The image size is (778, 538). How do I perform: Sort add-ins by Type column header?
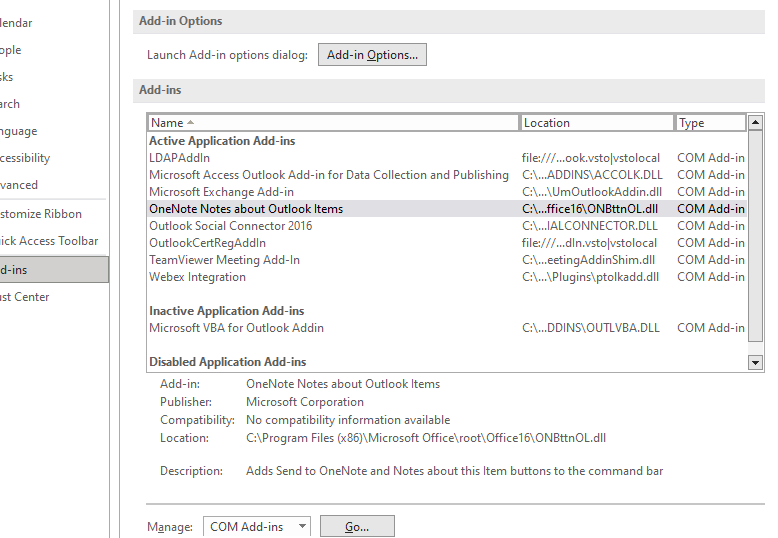coord(711,123)
